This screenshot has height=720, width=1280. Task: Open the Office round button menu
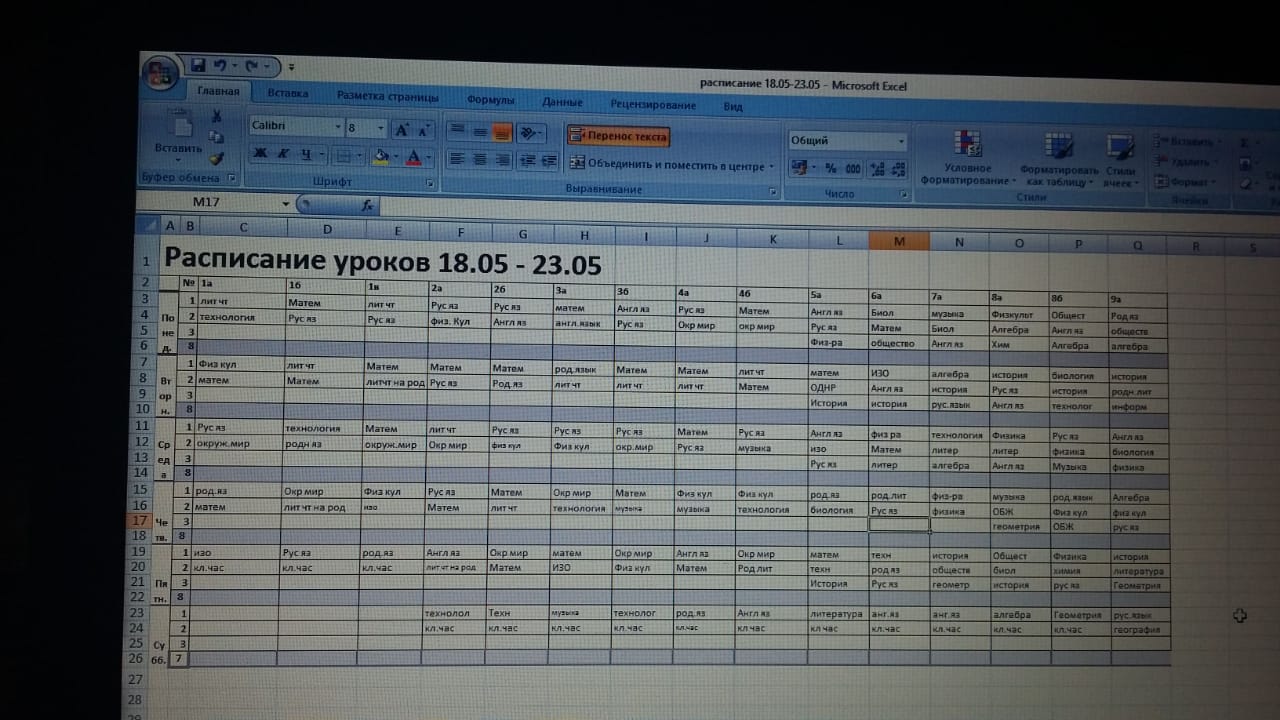click(x=158, y=72)
